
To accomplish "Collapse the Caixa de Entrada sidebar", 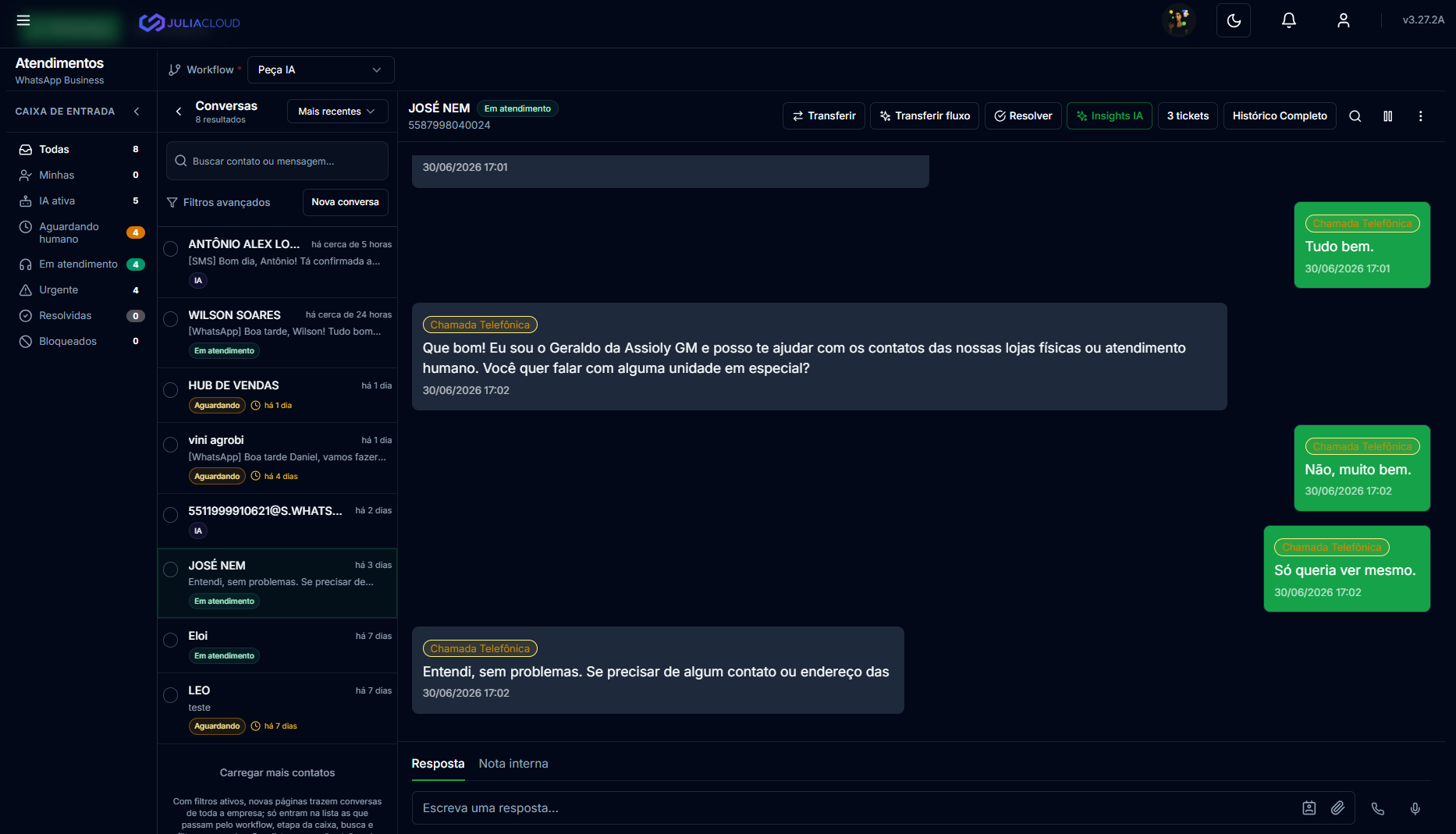I will (137, 112).
